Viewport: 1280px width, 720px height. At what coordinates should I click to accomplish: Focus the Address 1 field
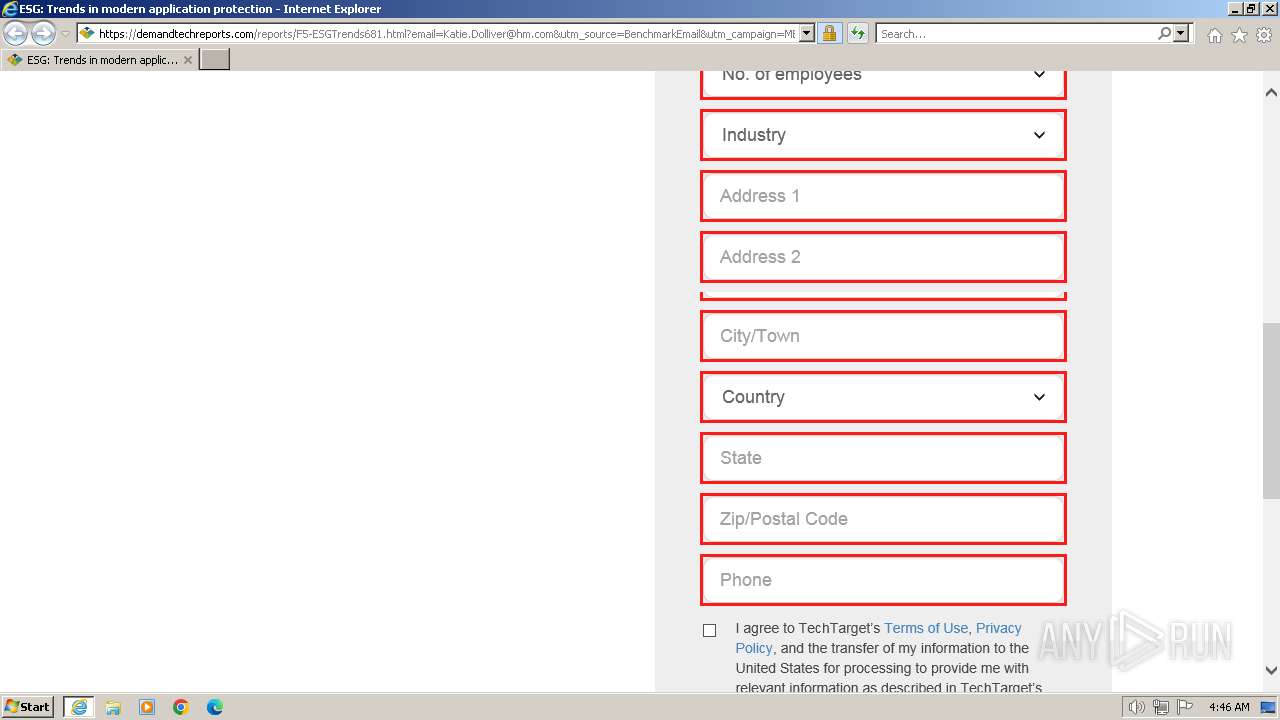click(x=883, y=196)
